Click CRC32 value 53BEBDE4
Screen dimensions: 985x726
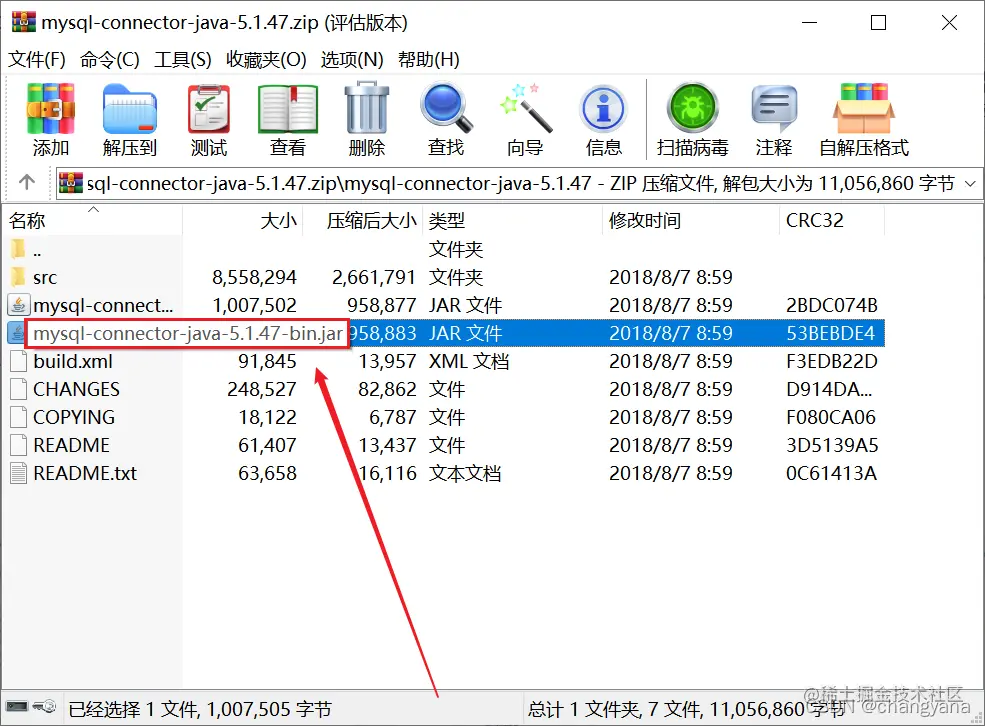tap(830, 333)
